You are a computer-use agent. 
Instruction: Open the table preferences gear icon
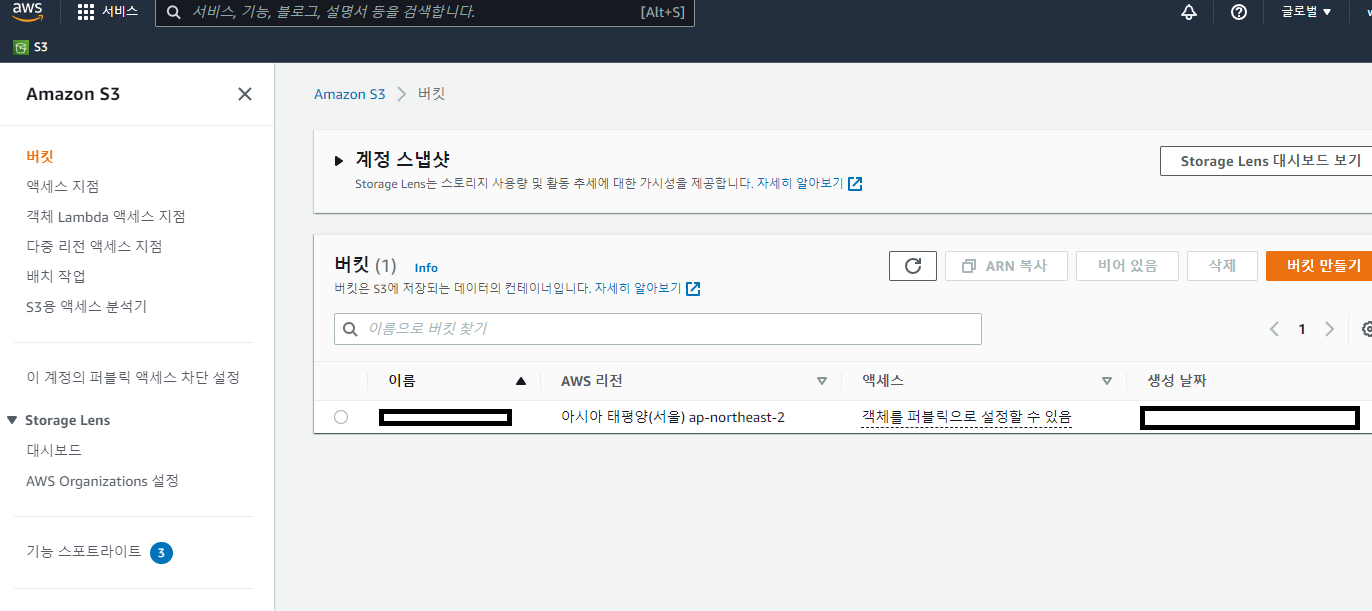point(1366,329)
